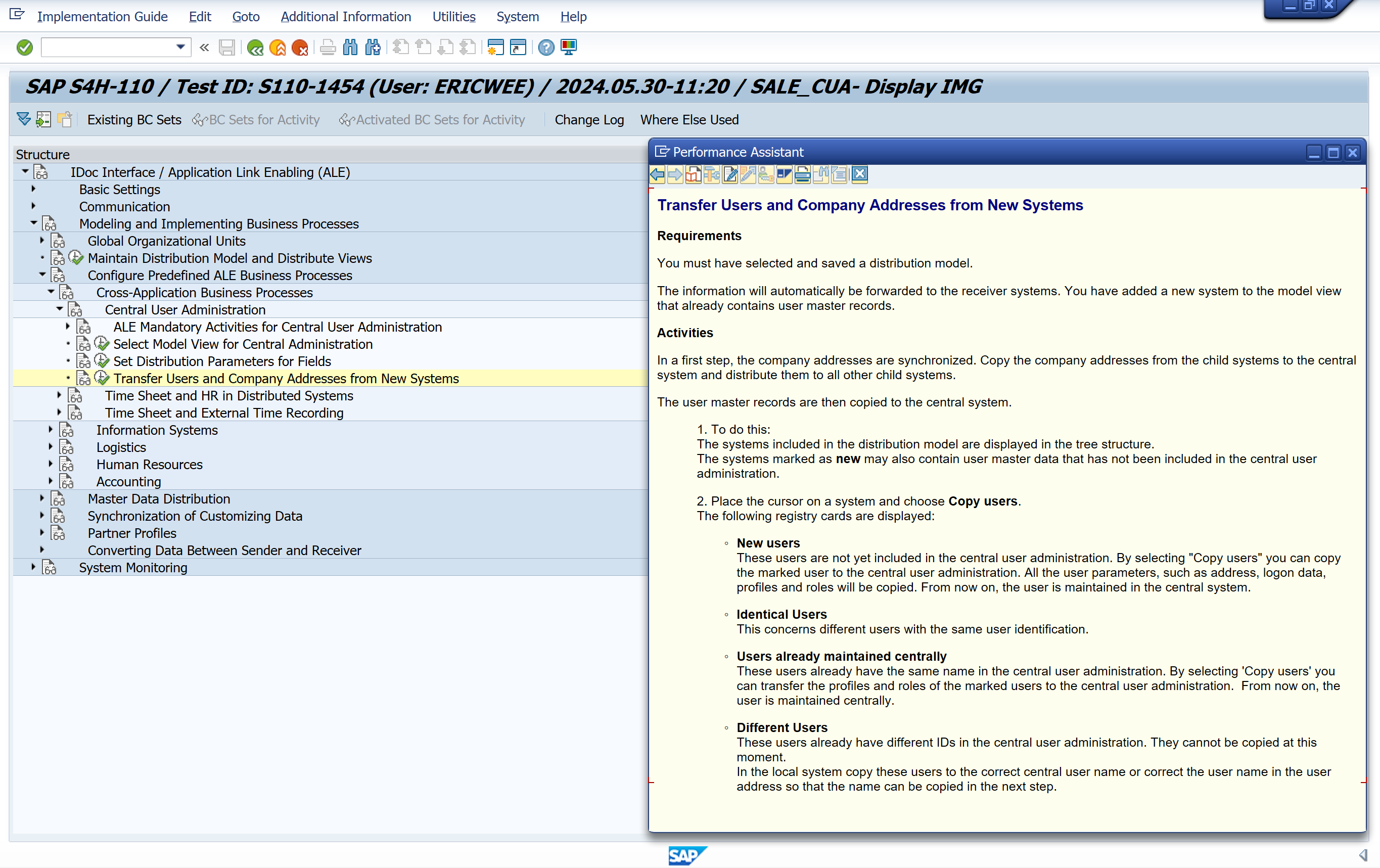Viewport: 1380px width, 868px height.
Task: Execute Select Model View for Central Administration activity
Action: pyautogui.click(x=102, y=343)
